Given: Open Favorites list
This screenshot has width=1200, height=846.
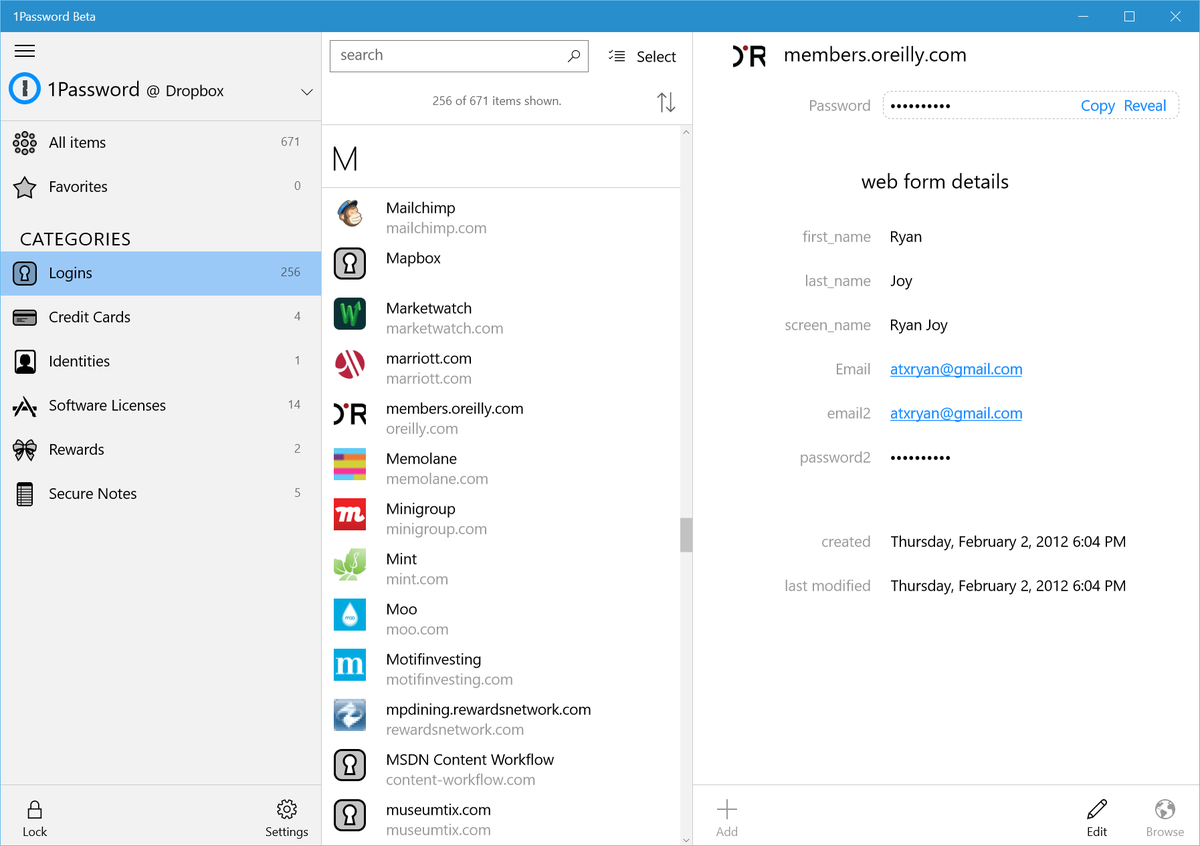Looking at the screenshot, I should tap(160, 187).
